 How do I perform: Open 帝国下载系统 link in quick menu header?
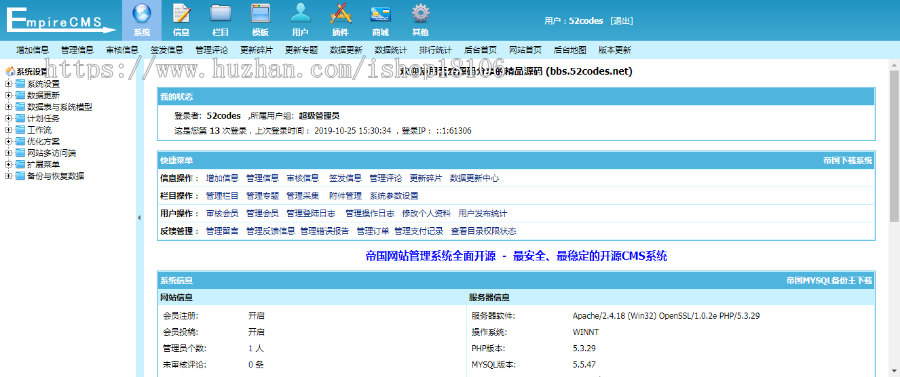tap(847, 160)
